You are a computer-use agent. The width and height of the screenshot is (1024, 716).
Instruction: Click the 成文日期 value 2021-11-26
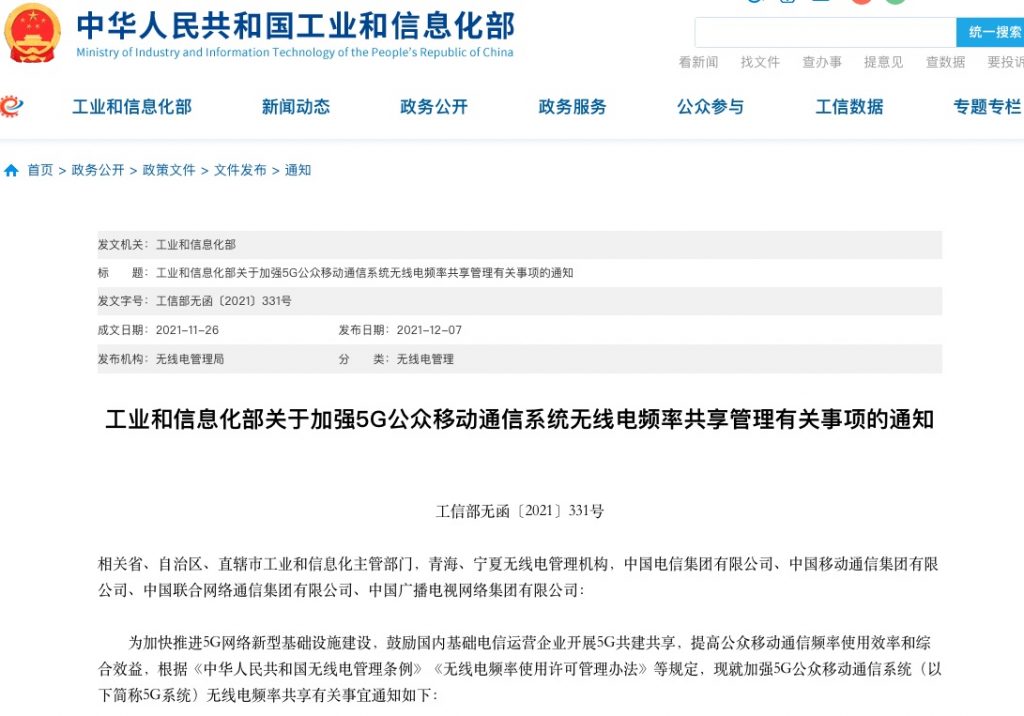tap(187, 330)
